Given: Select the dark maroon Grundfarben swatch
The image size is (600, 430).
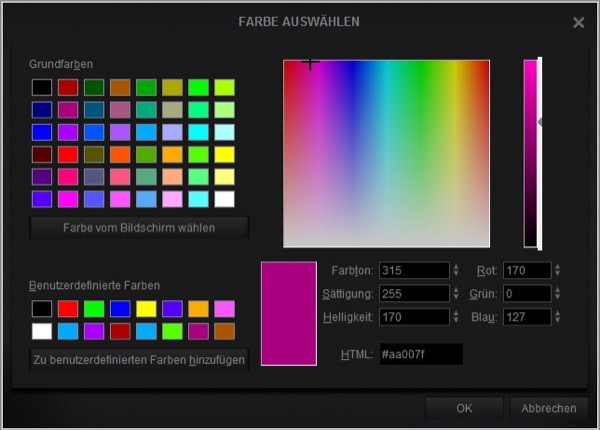Looking at the screenshot, I should (42, 155).
